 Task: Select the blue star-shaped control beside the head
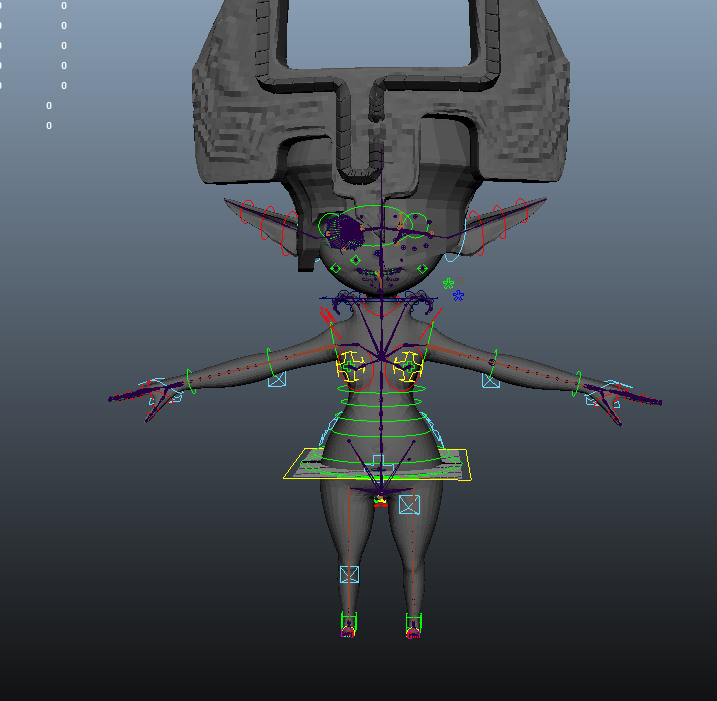coord(458,296)
